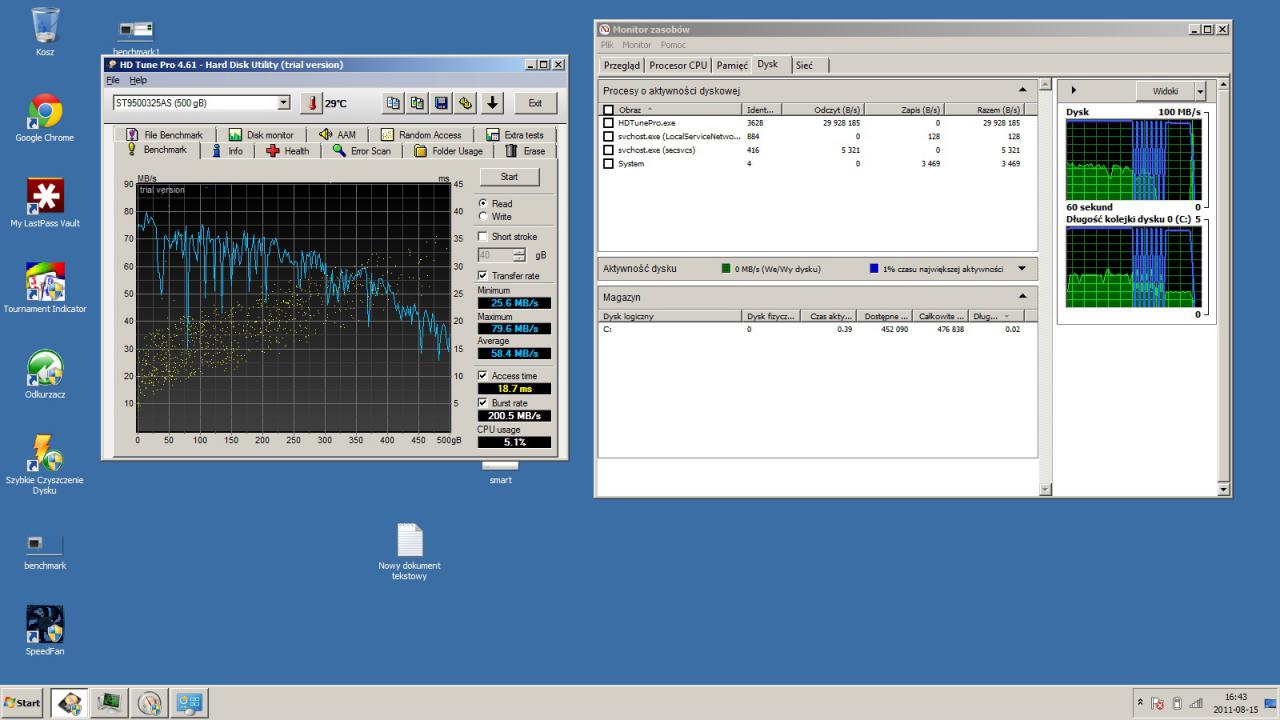
Task: Click the action center flag tray icon
Action: click(x=1158, y=703)
